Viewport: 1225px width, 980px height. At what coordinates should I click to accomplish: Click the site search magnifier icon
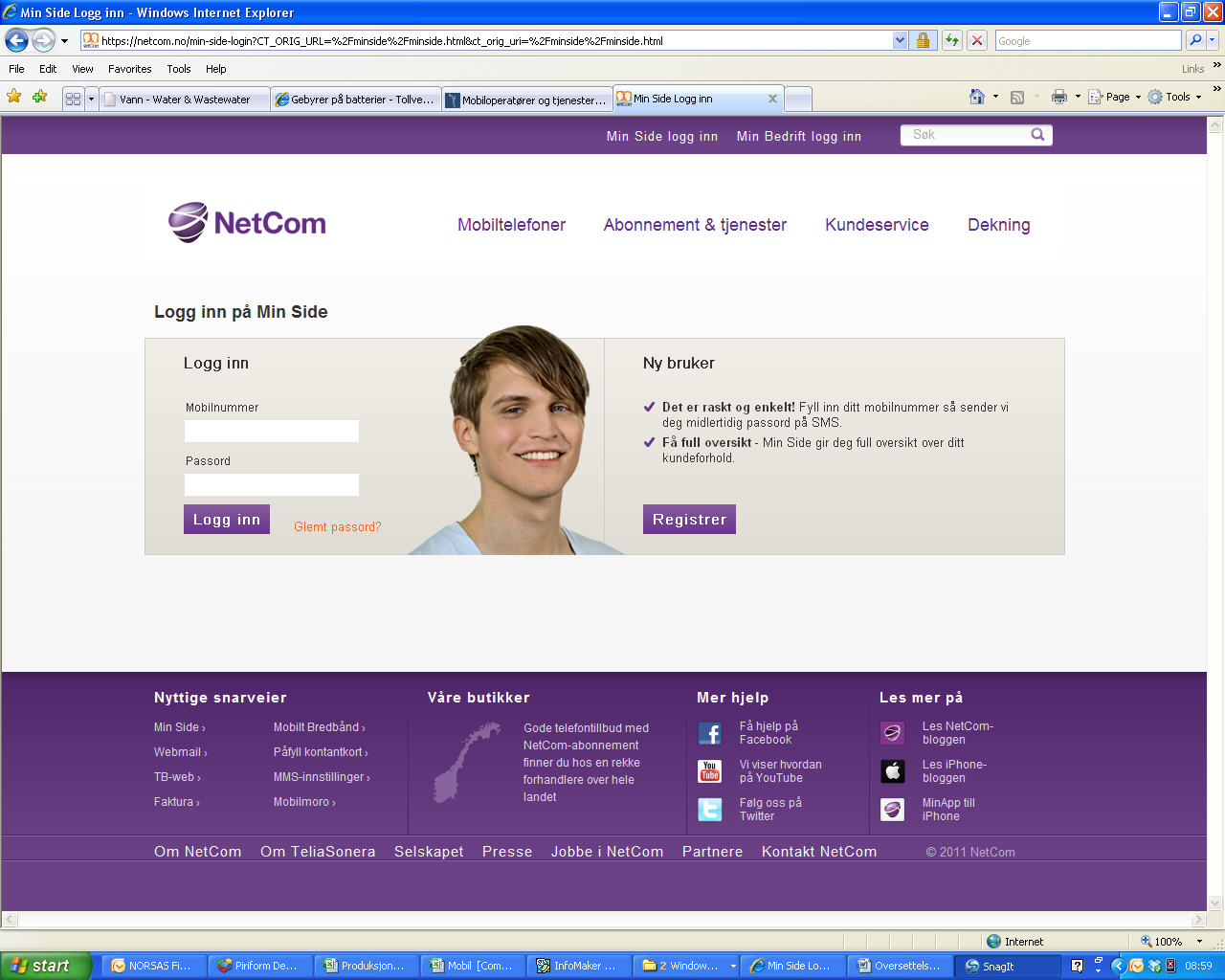(1037, 135)
